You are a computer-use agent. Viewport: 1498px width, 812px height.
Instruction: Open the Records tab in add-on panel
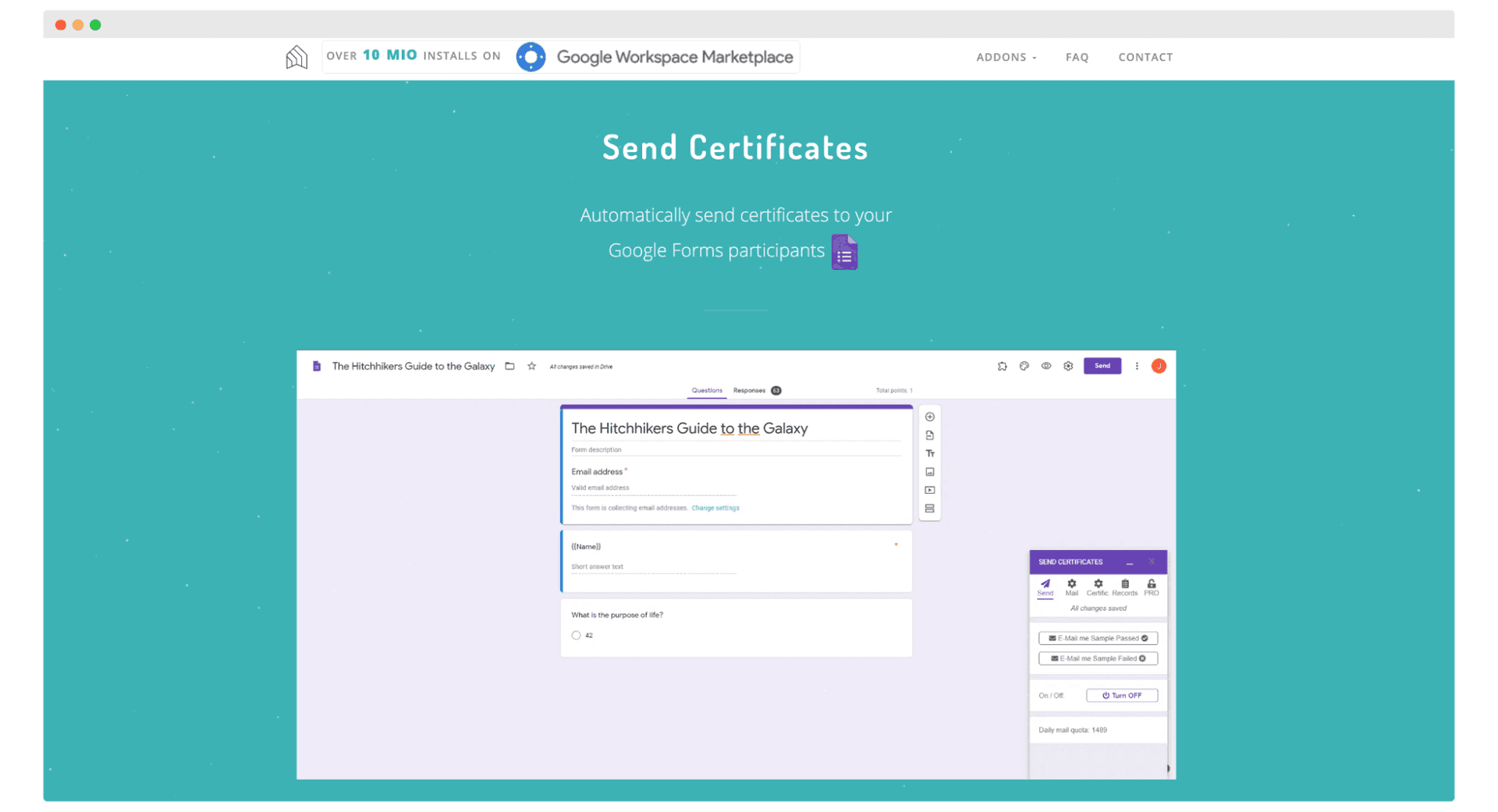[x=1124, y=587]
